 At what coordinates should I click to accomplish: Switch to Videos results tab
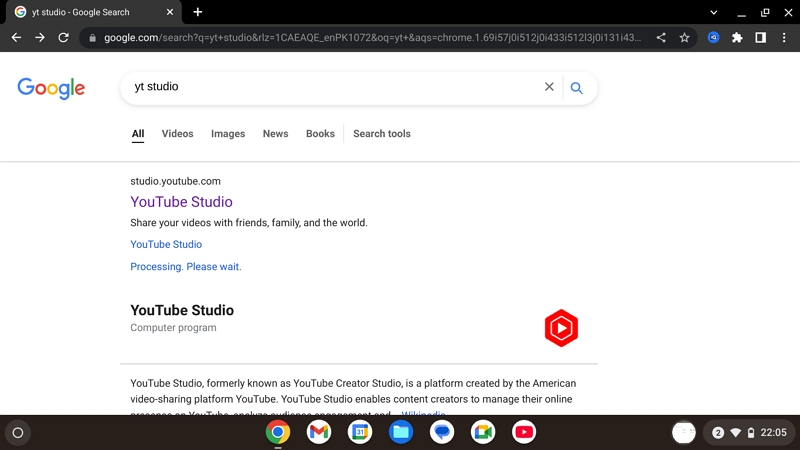click(178, 134)
